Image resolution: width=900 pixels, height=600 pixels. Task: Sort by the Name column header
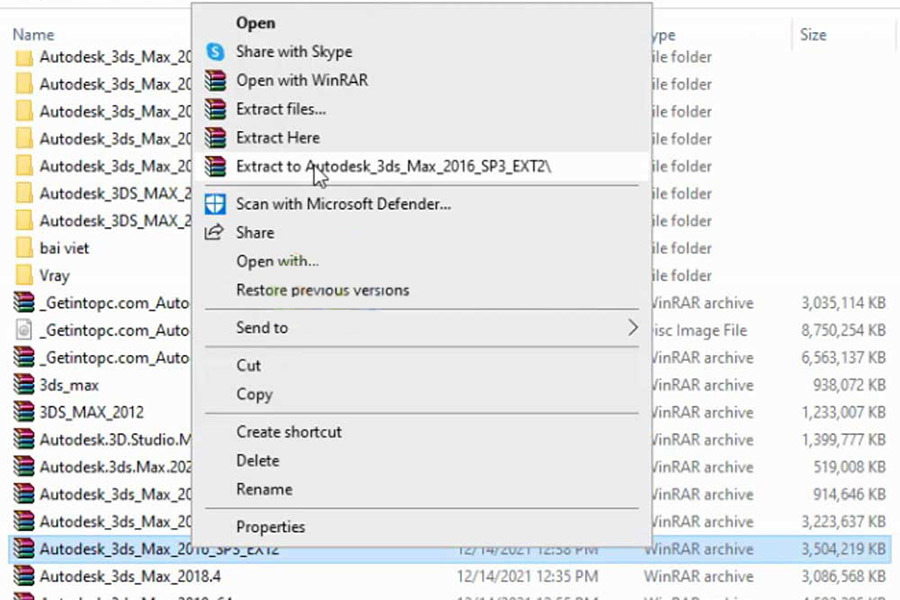point(33,34)
